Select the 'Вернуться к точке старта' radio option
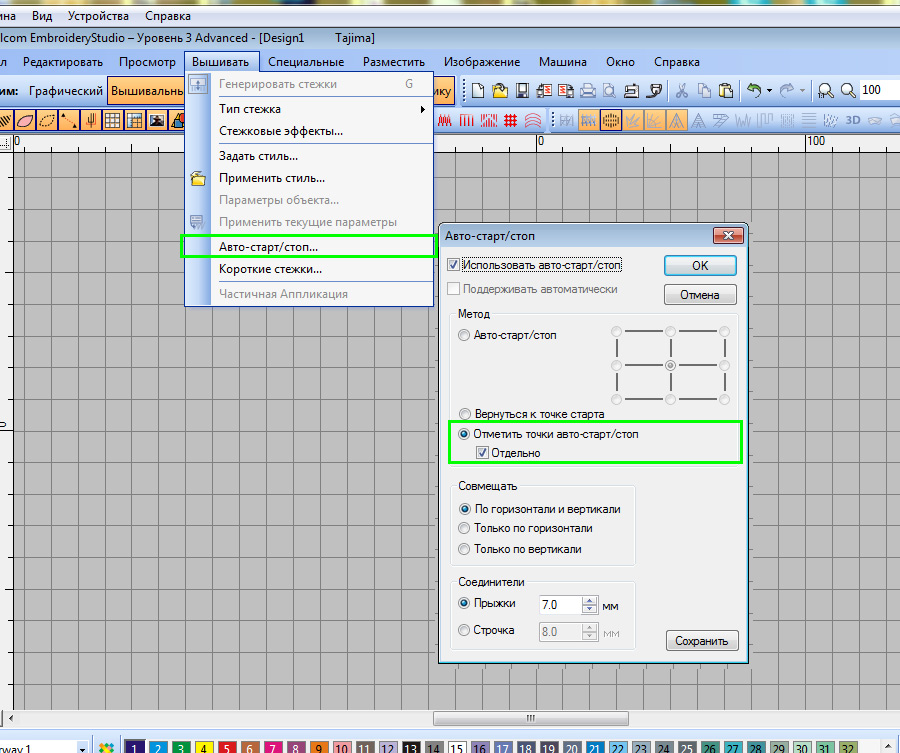This screenshot has height=753, width=900. pyautogui.click(x=464, y=414)
